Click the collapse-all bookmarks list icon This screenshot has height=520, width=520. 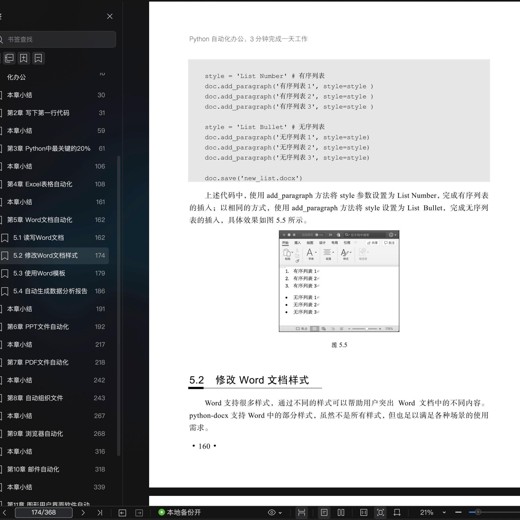(9, 58)
